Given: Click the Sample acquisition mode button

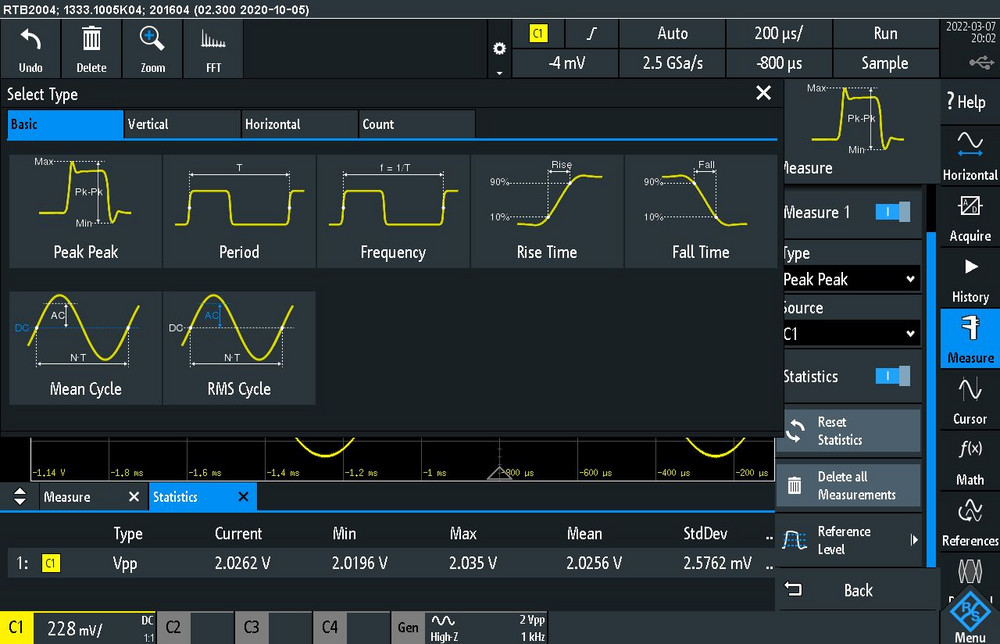Looking at the screenshot, I should pyautogui.click(x=885, y=63).
